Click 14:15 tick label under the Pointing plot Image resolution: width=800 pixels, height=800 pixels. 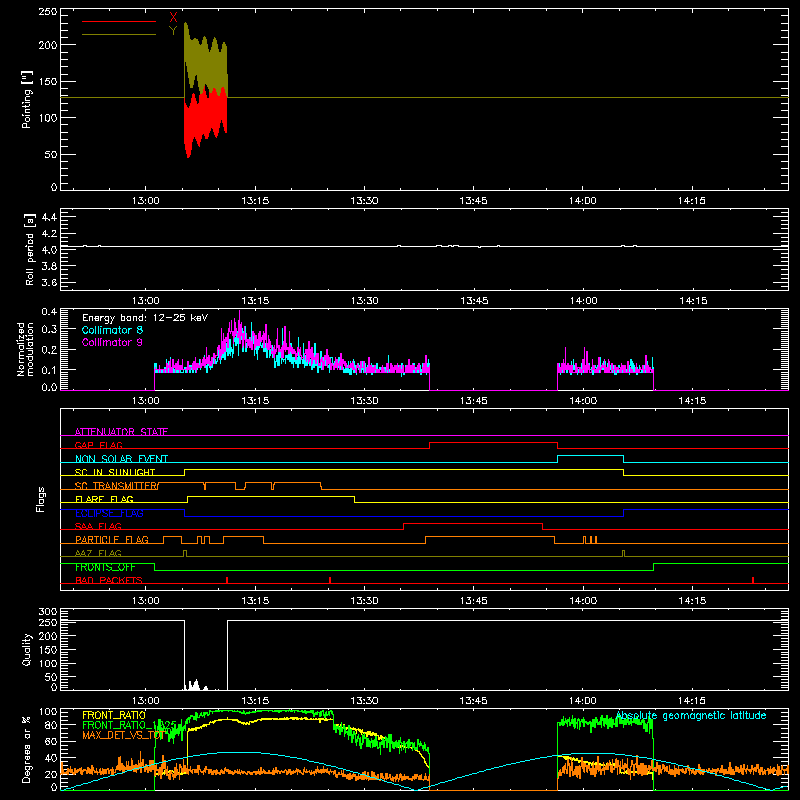pyautogui.click(x=692, y=201)
